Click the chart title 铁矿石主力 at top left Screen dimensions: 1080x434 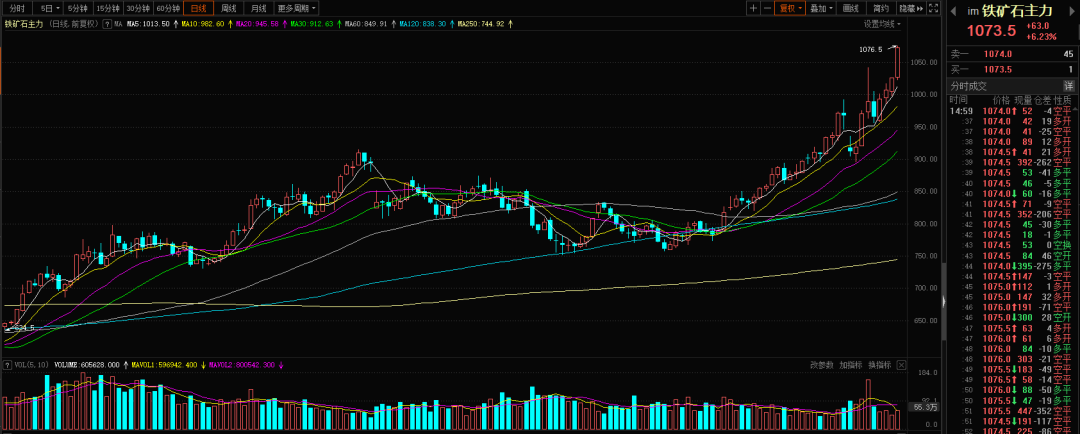pyautogui.click(x=24, y=24)
